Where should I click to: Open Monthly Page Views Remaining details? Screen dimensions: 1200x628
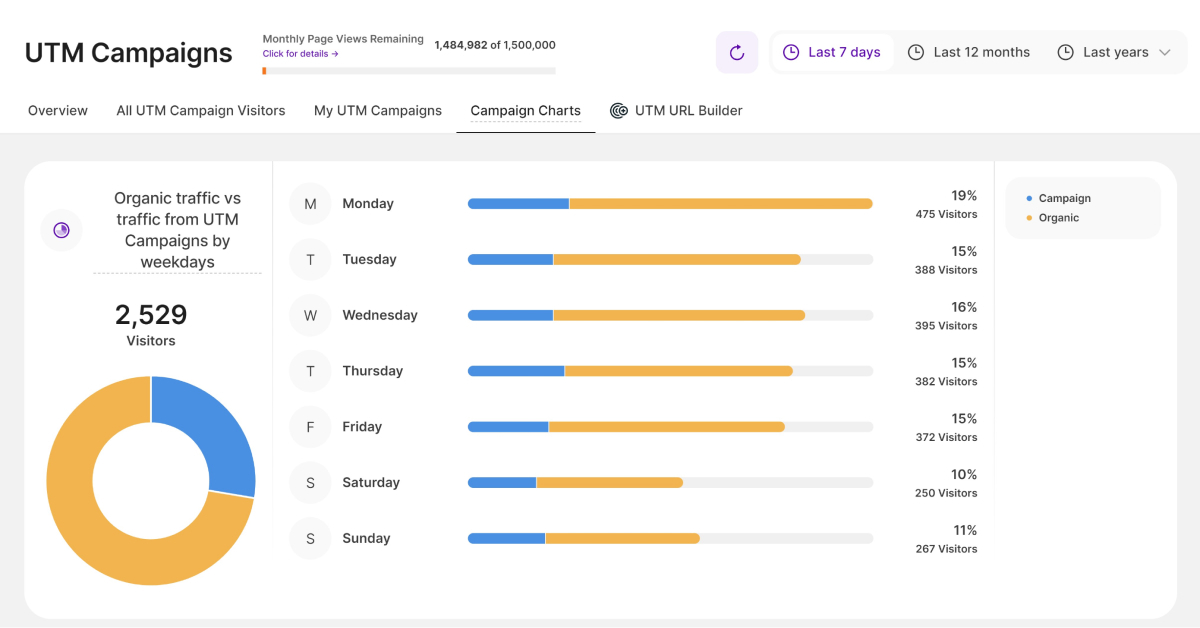pos(342,40)
